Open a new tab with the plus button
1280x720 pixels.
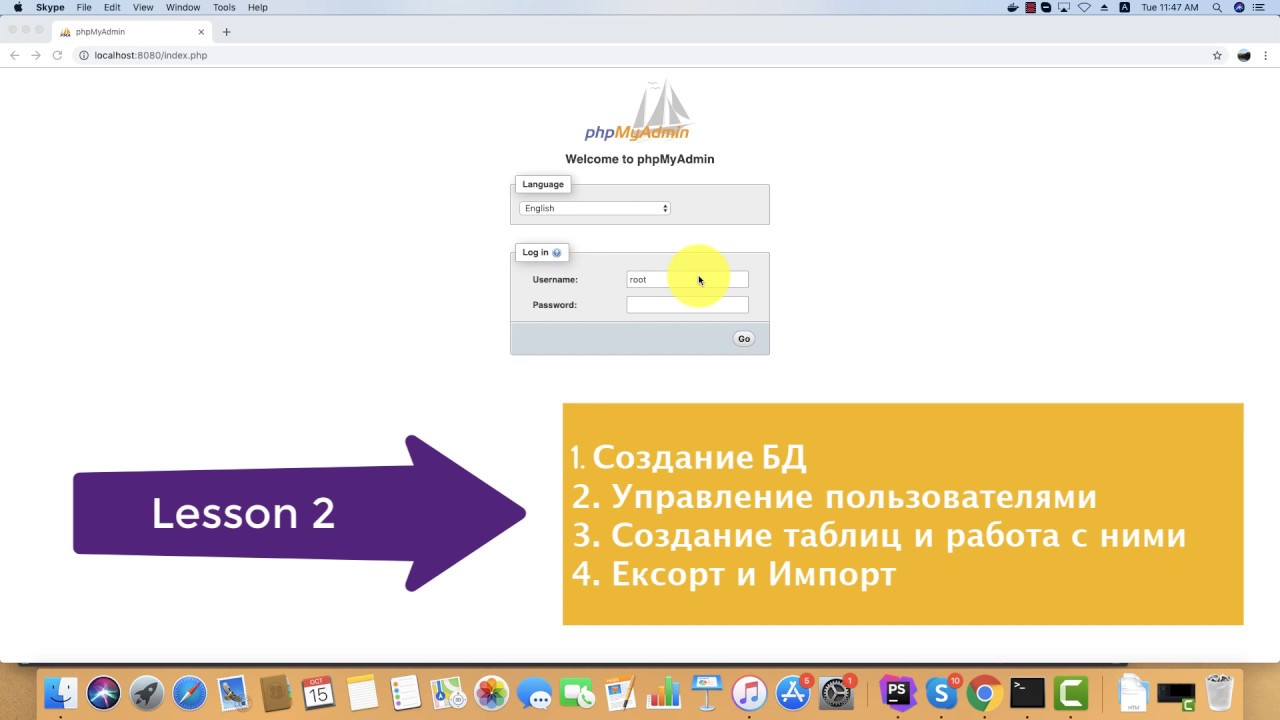click(x=226, y=32)
